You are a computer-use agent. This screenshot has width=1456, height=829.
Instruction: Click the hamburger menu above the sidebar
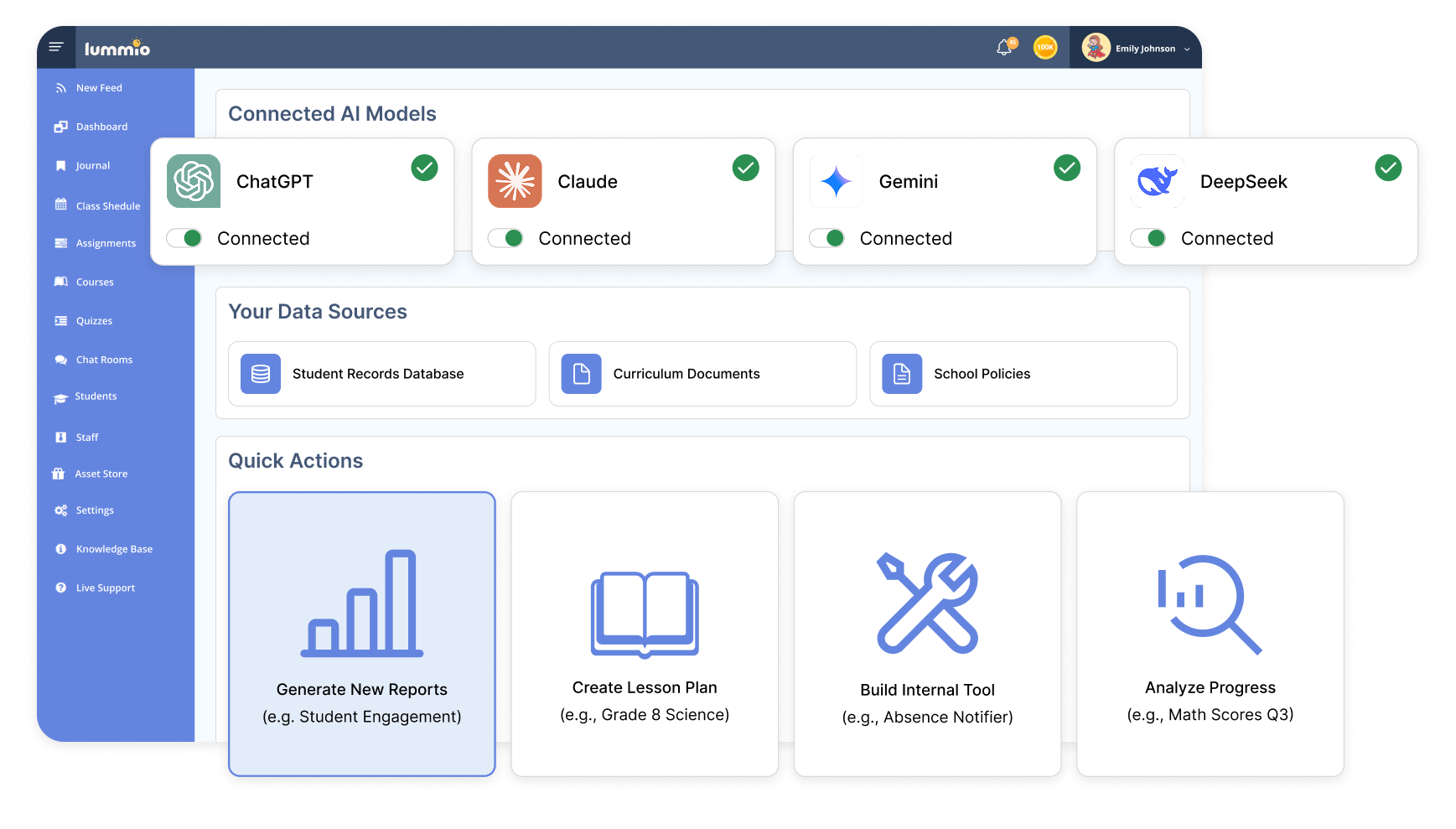pyautogui.click(x=55, y=47)
